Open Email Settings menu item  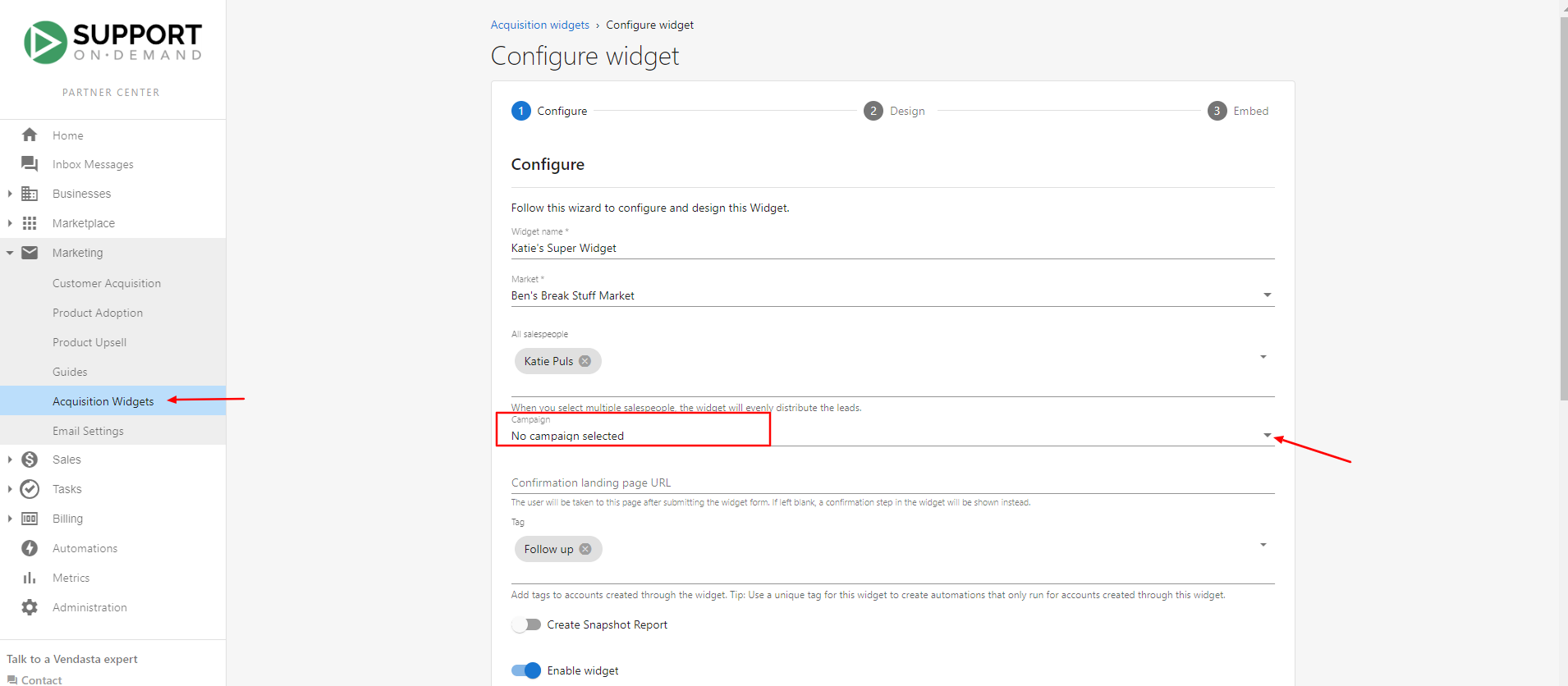(x=88, y=431)
